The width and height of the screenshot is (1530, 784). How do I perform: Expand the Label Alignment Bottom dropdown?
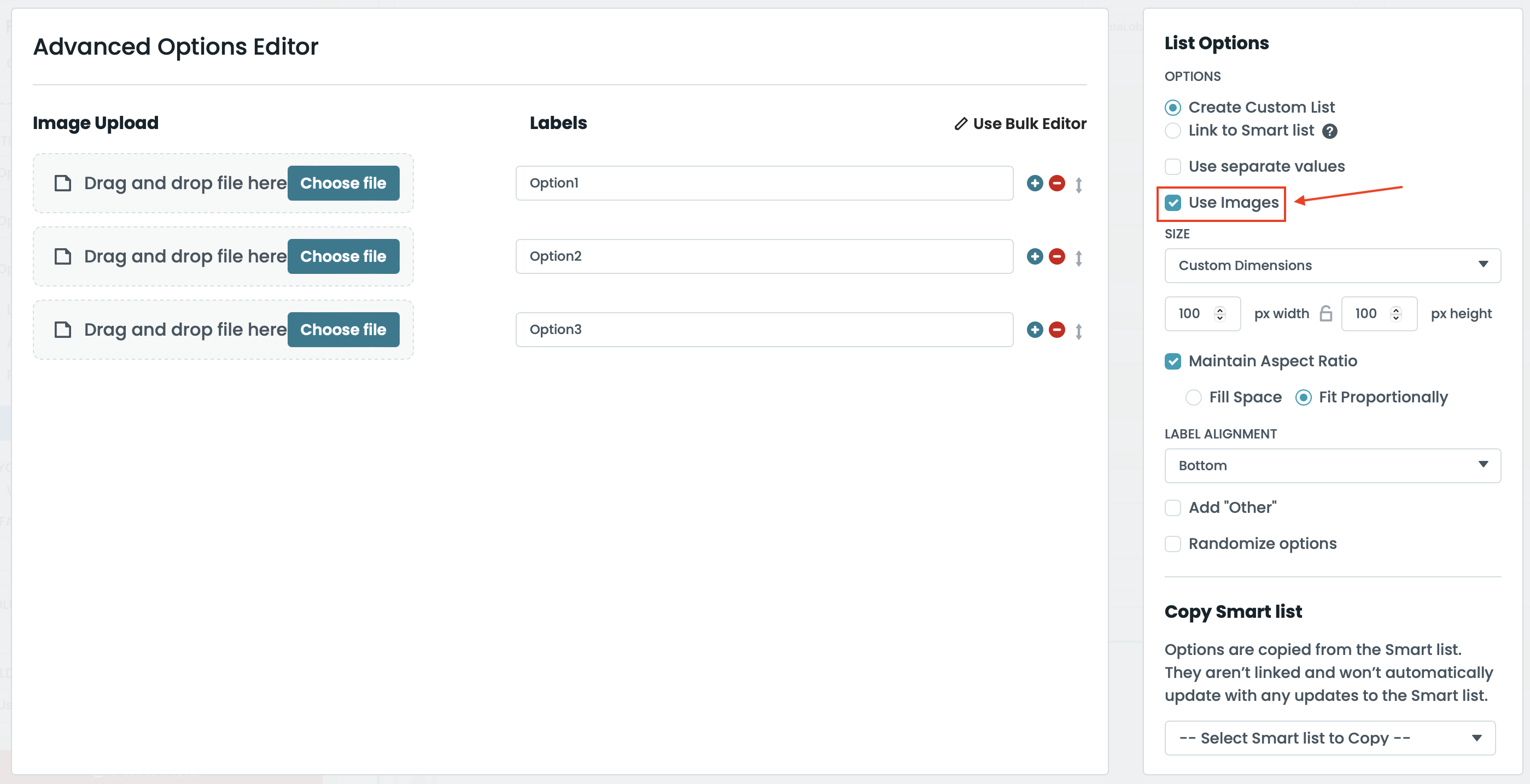[x=1332, y=466]
